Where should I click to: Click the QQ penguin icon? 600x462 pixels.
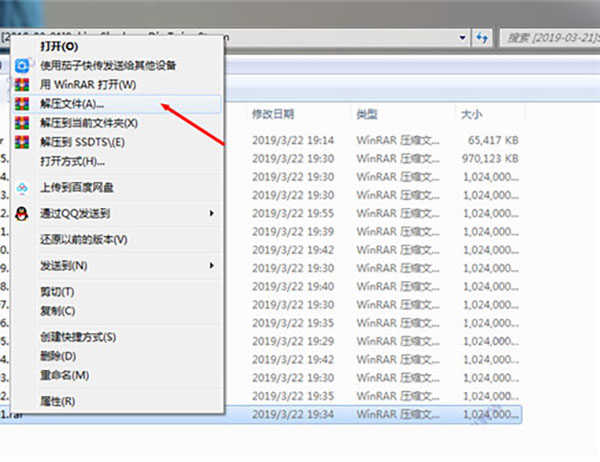pos(22,214)
